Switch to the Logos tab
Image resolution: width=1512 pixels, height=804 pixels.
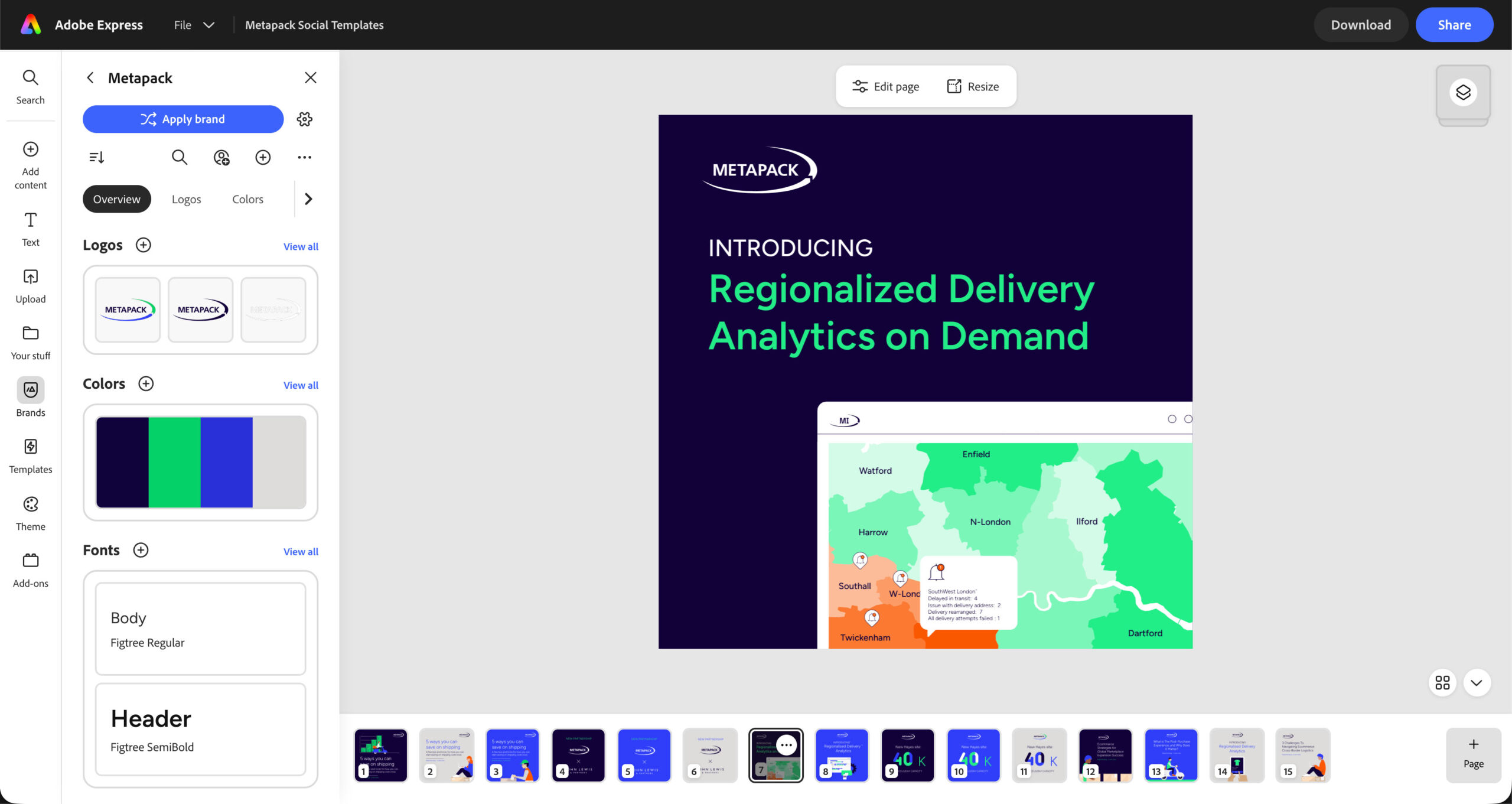click(x=186, y=199)
